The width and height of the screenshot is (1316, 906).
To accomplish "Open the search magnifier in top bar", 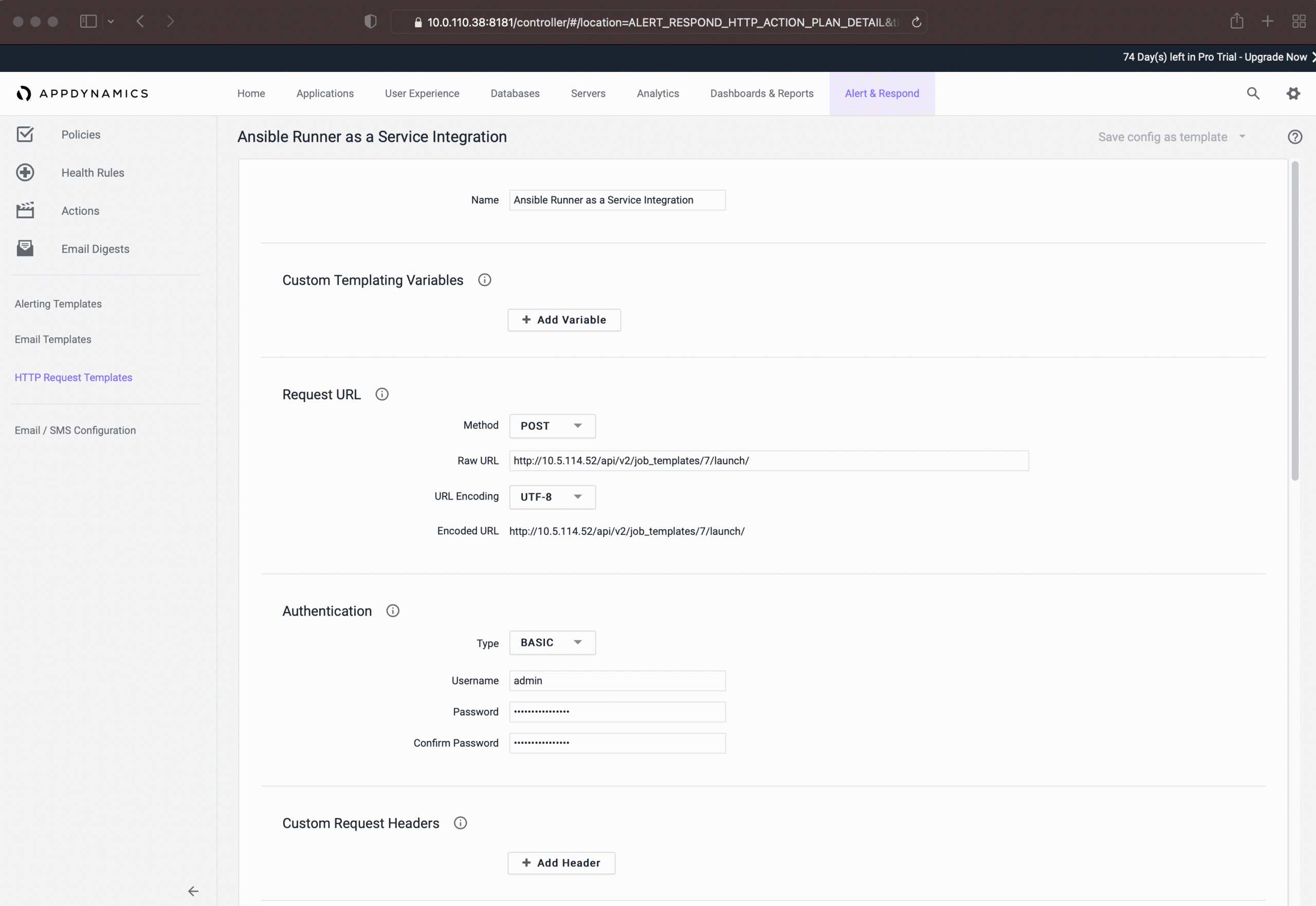I will [x=1252, y=94].
